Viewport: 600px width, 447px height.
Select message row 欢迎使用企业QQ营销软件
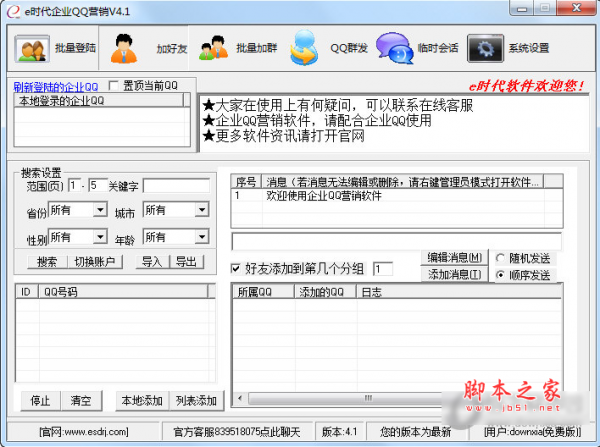coord(387,196)
